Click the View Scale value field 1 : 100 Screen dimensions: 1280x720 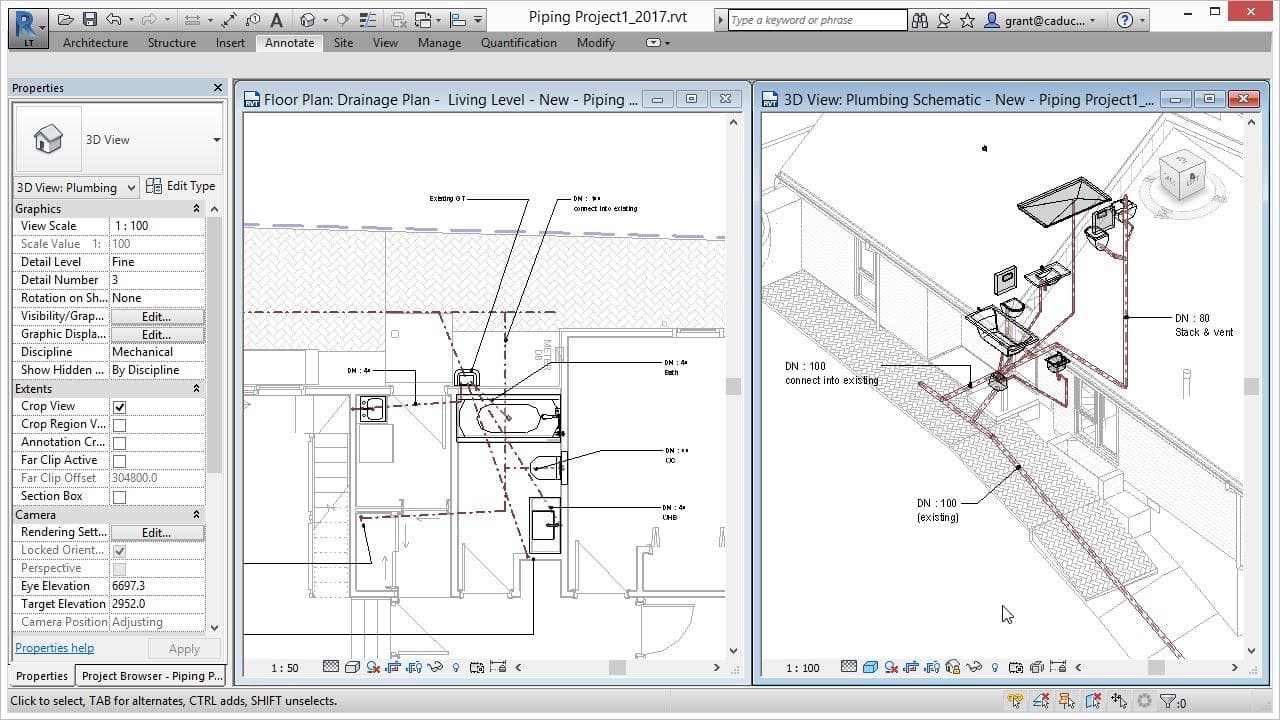coord(156,227)
